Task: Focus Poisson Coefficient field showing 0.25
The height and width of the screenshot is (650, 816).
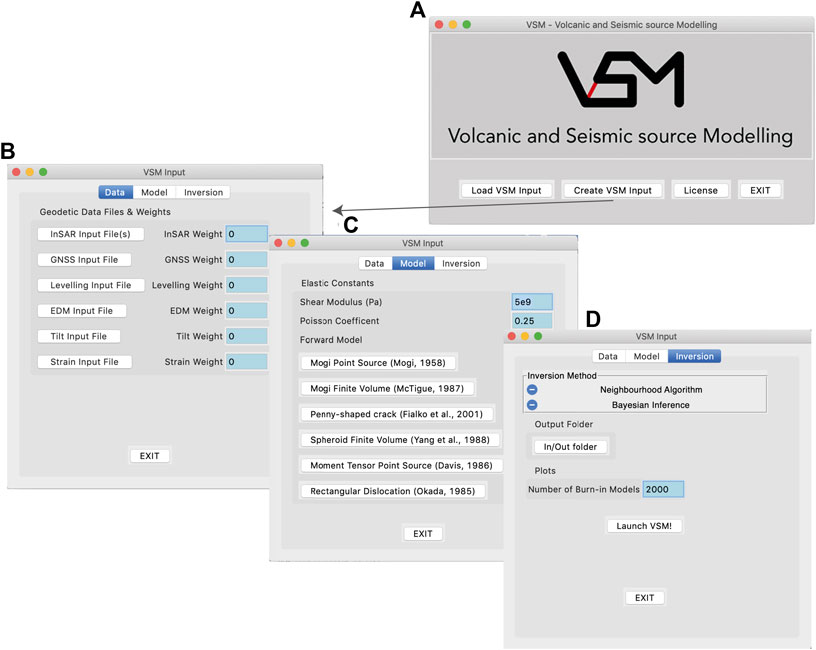Action: coord(532,321)
